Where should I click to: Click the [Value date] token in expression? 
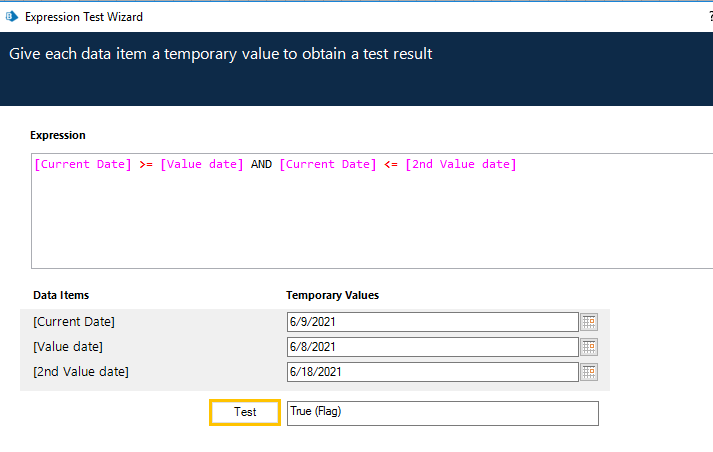tap(201, 165)
